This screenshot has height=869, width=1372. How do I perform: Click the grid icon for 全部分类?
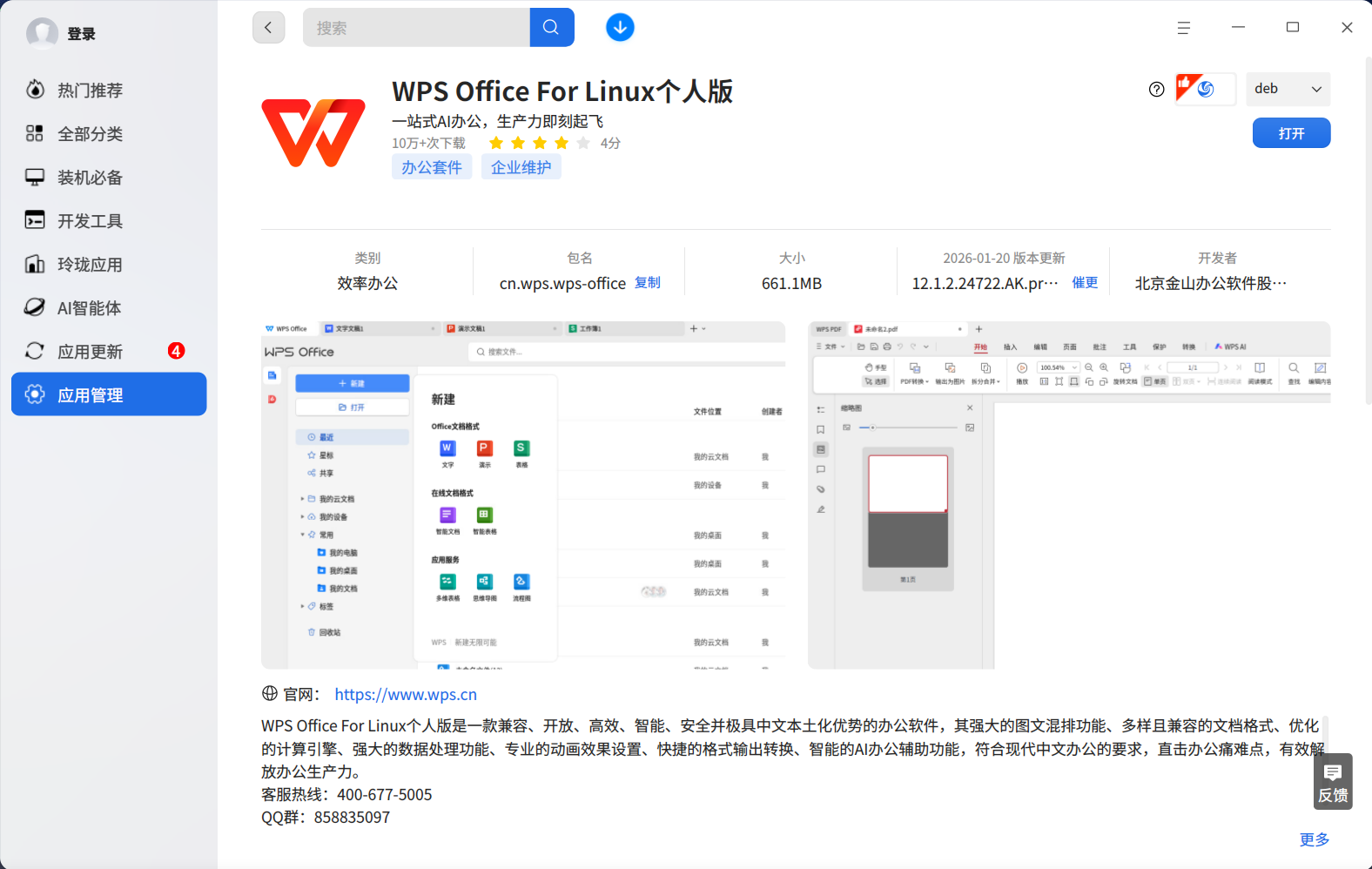[35, 133]
